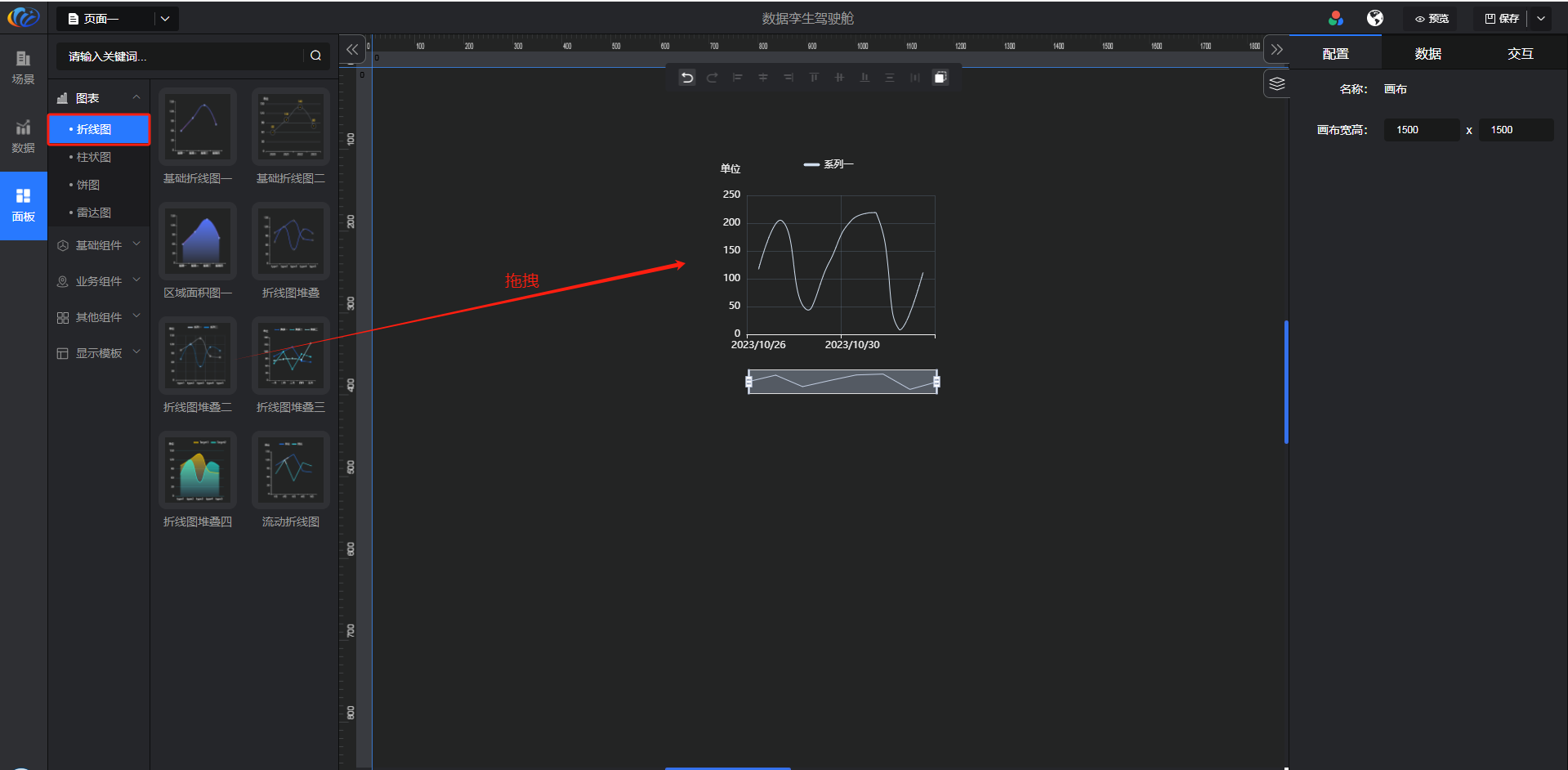Click the 预览 preview button
Screen dimensions: 1568x770
[x=1432, y=19]
